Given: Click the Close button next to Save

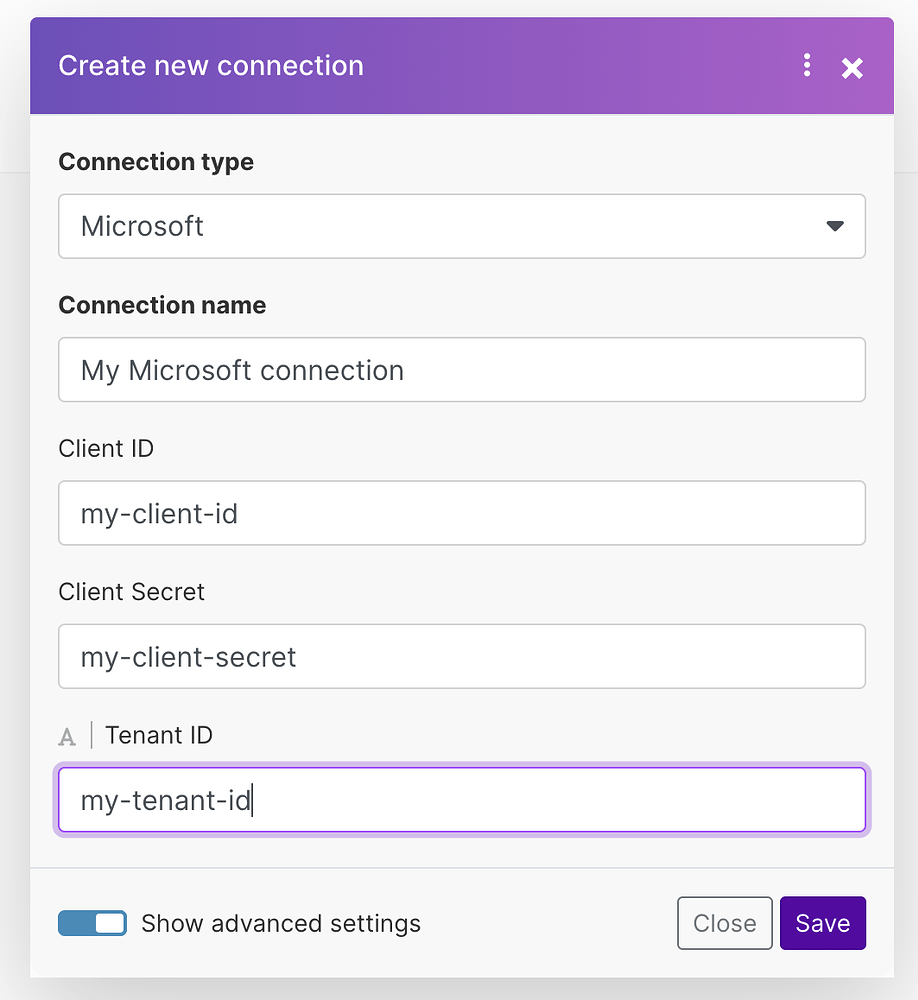Looking at the screenshot, I should (x=724, y=923).
